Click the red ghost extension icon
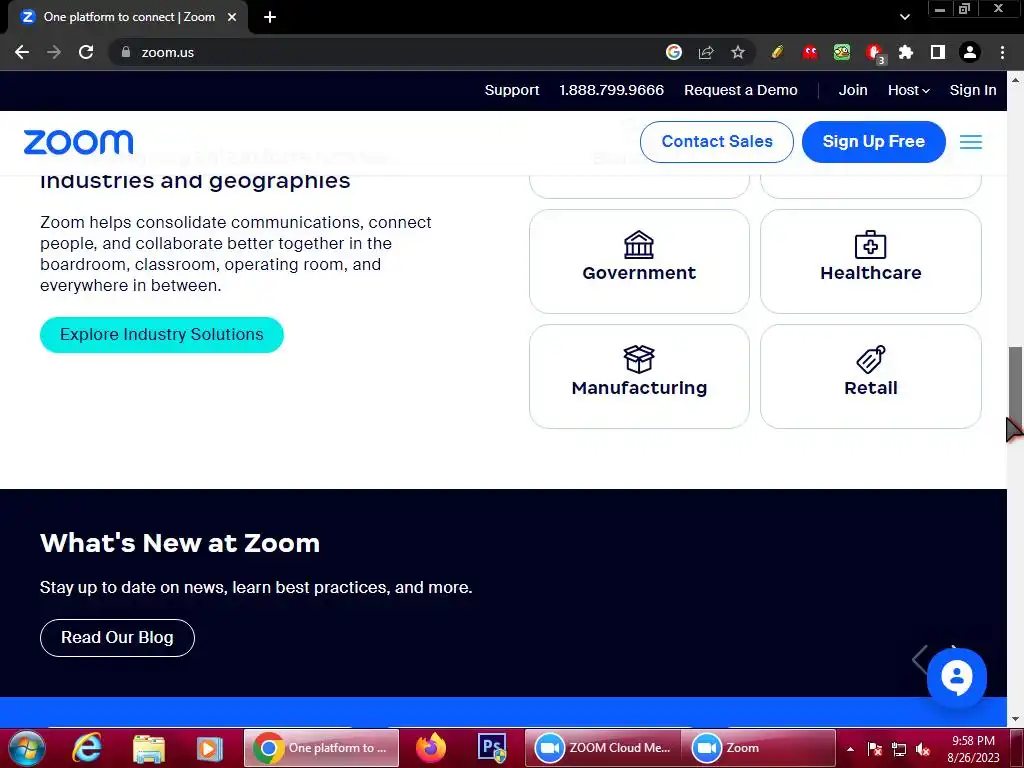The height and width of the screenshot is (768, 1024). (810, 52)
